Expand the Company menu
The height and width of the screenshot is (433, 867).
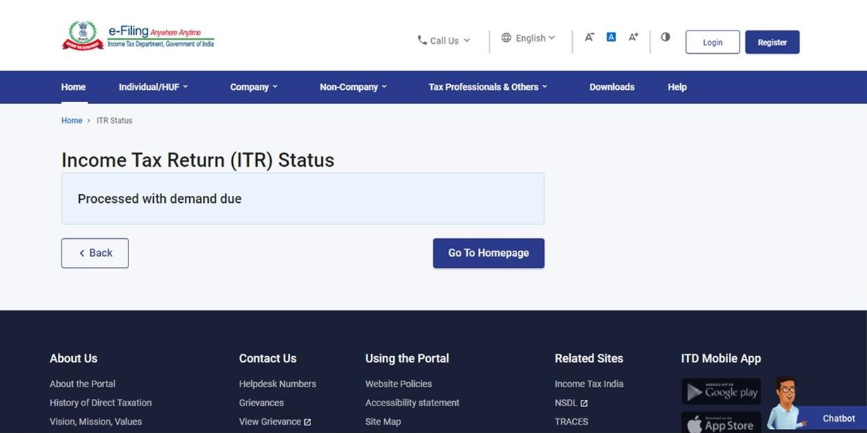253,87
